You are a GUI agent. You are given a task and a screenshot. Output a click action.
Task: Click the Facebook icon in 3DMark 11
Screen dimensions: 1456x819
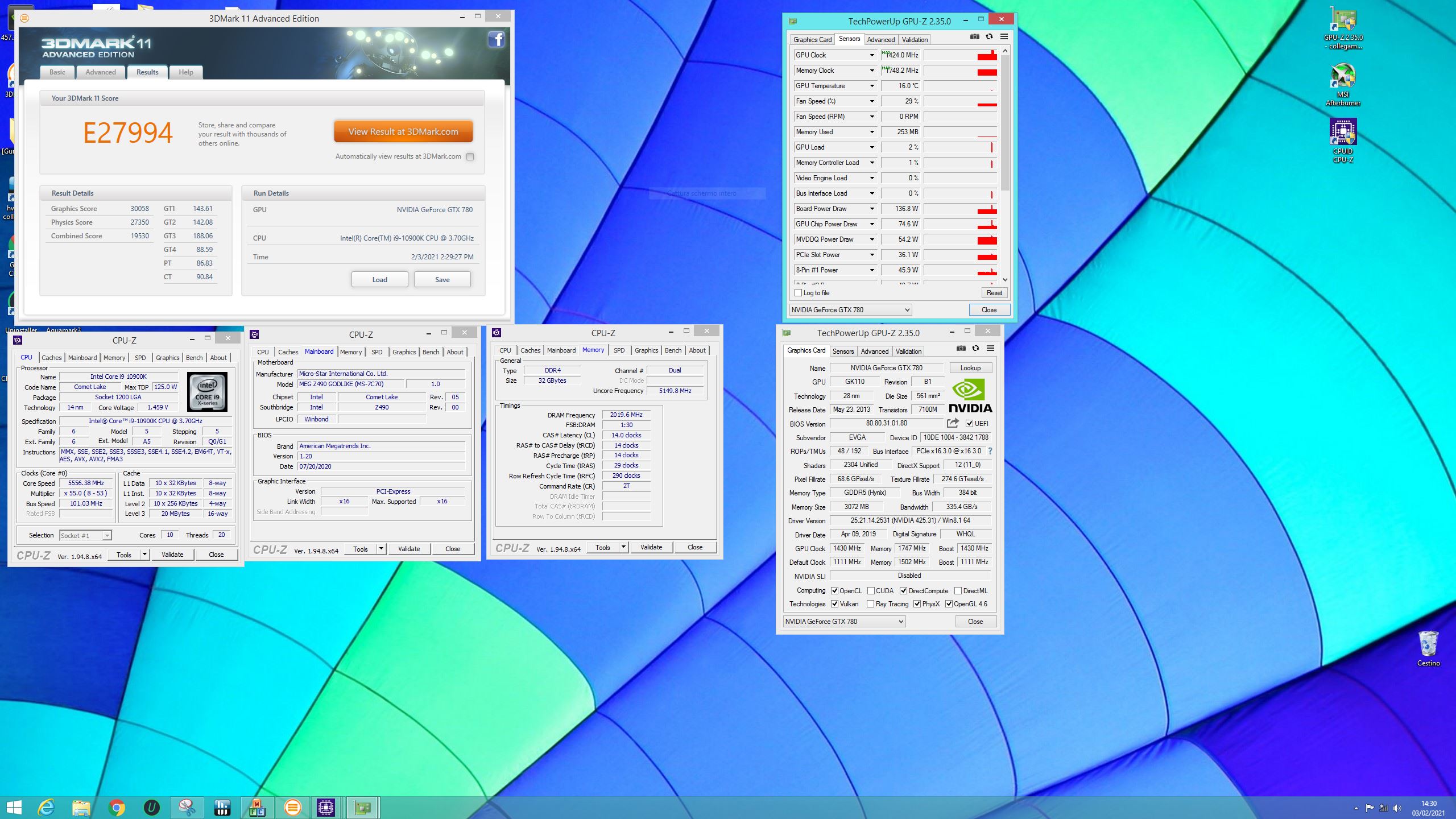tap(496, 40)
